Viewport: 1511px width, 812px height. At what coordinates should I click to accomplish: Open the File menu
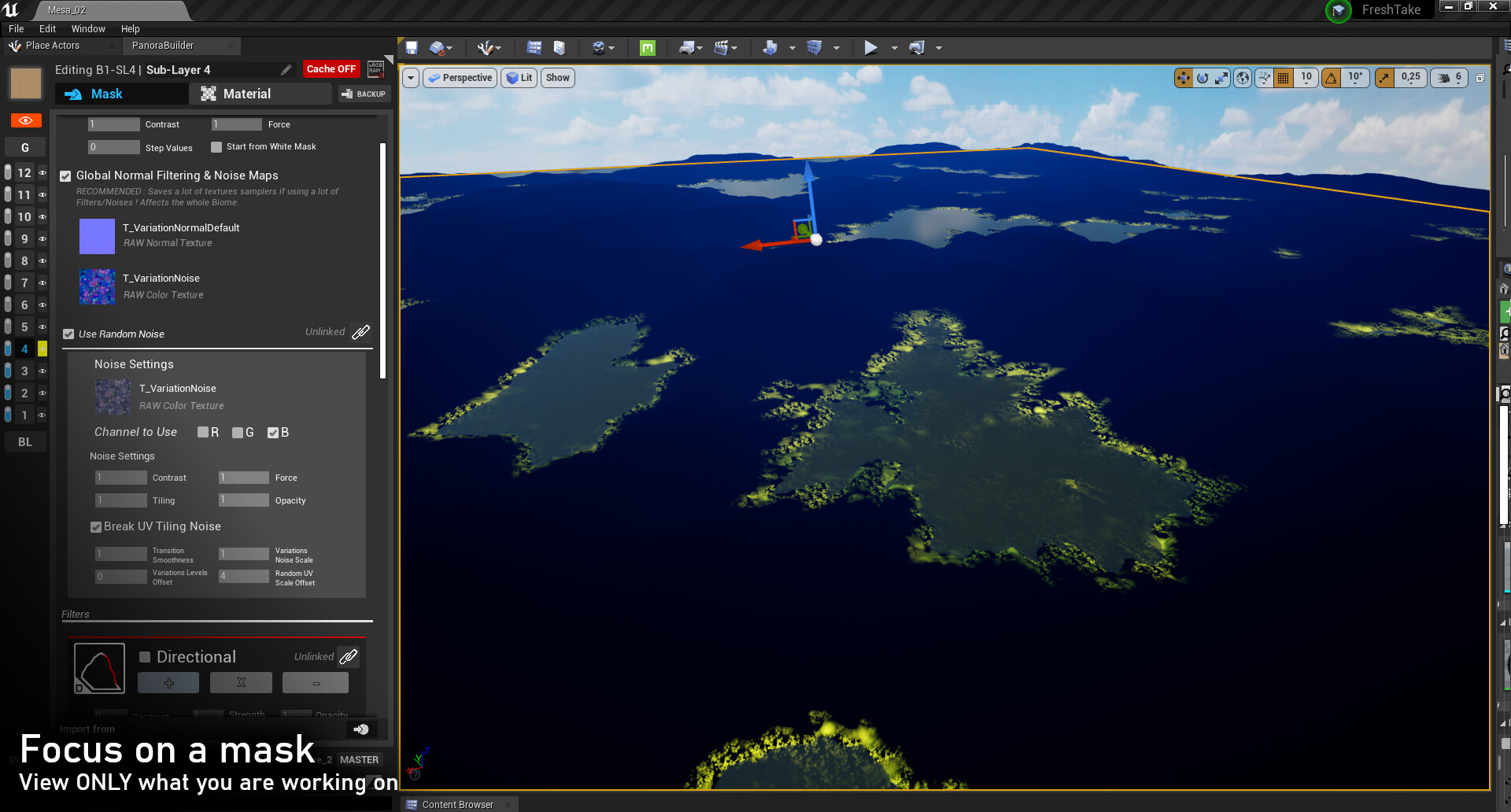pos(17,29)
